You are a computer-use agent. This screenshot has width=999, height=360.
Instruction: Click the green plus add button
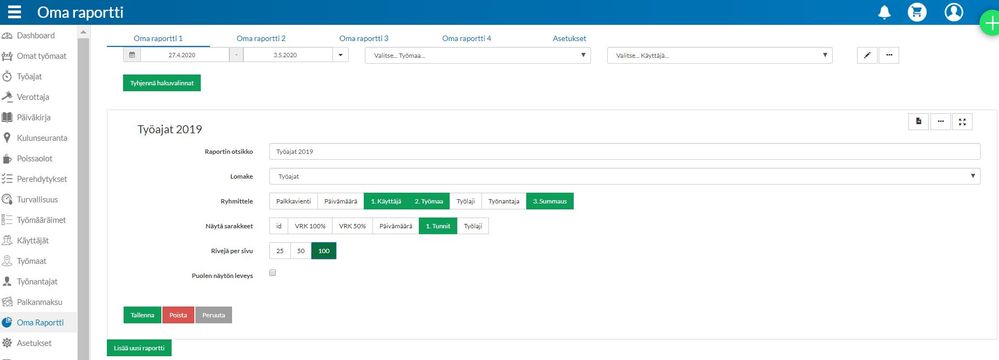tap(991, 25)
